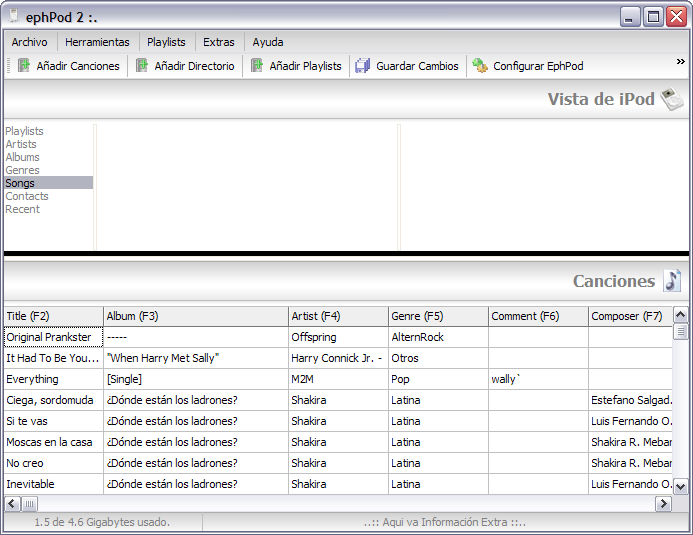This screenshot has width=693, height=535.
Task: Select the "Original Prankster" title cell
Action: (53, 337)
